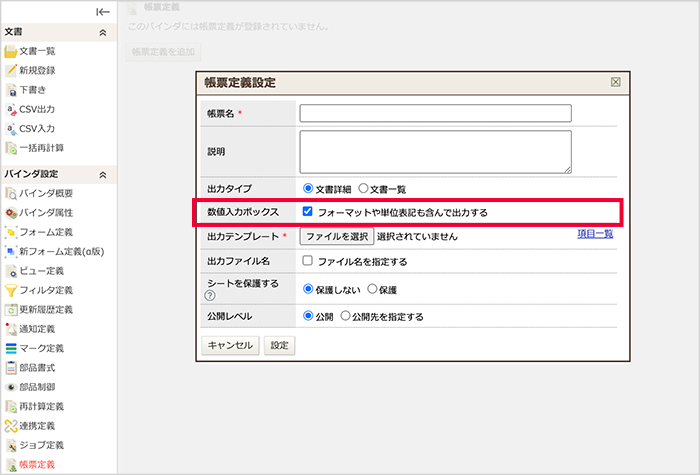The image size is (700, 475).
Task: Select 公開先を指定する radio
Action: pyautogui.click(x=345, y=316)
